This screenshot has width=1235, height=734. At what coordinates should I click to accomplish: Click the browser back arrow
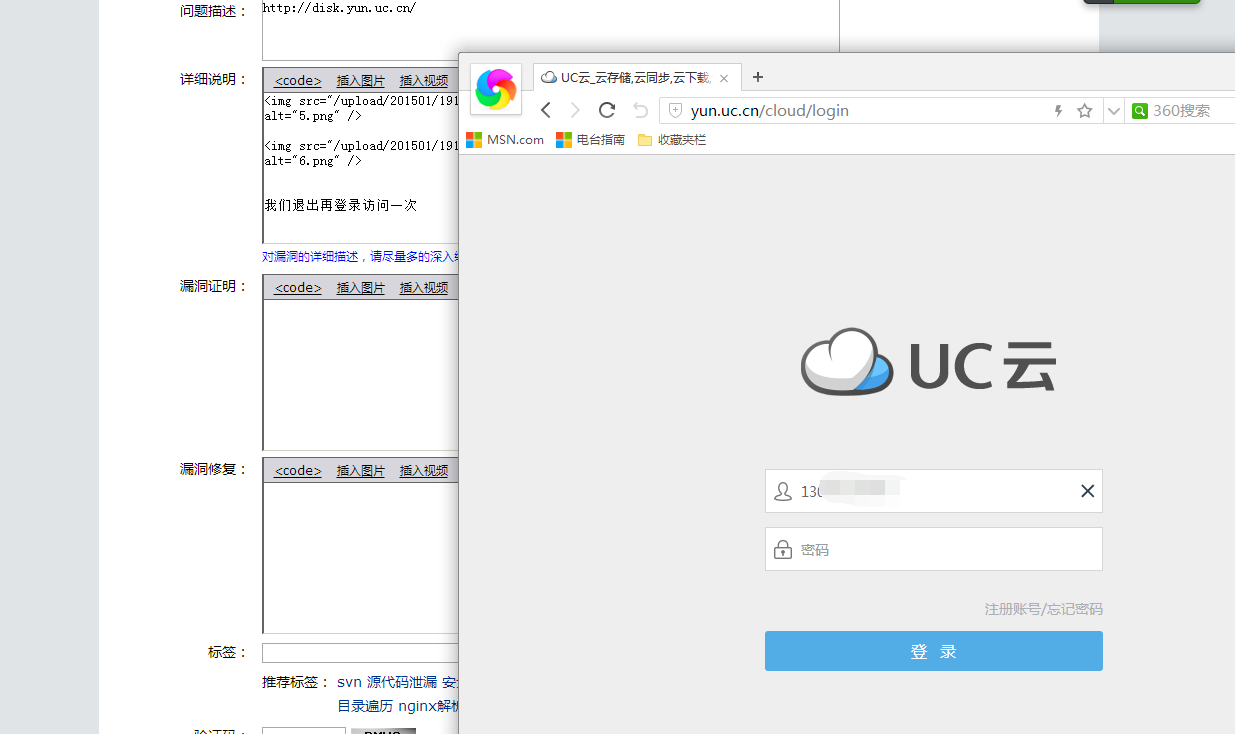545,110
